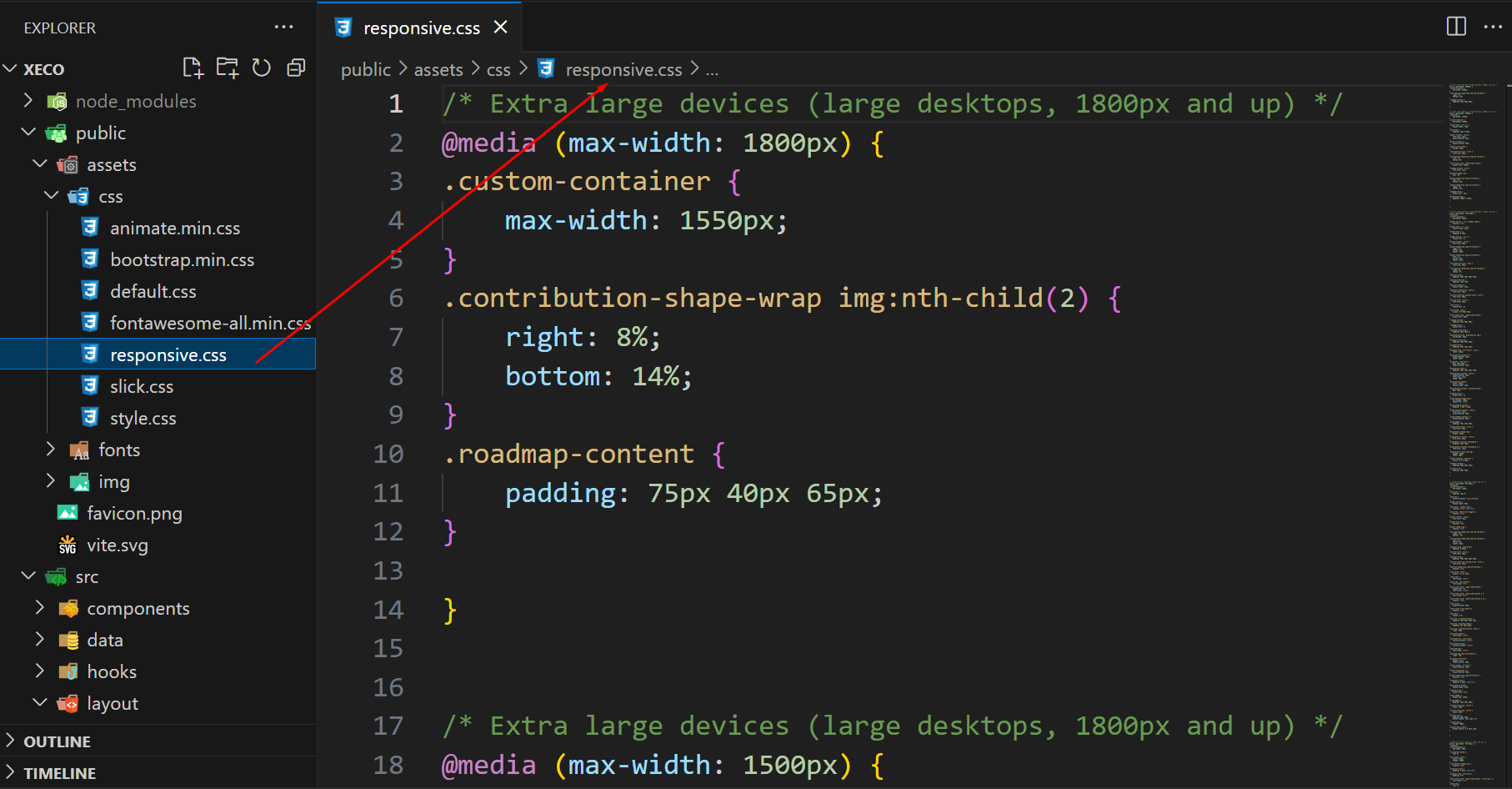The height and width of the screenshot is (789, 1512).
Task: Click the breadcrumb trailing ellipsis
Action: click(x=712, y=70)
